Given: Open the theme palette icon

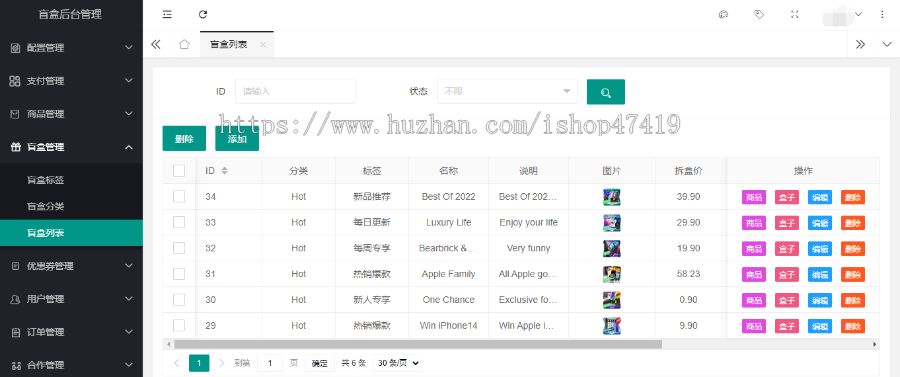Looking at the screenshot, I should pyautogui.click(x=723, y=15).
